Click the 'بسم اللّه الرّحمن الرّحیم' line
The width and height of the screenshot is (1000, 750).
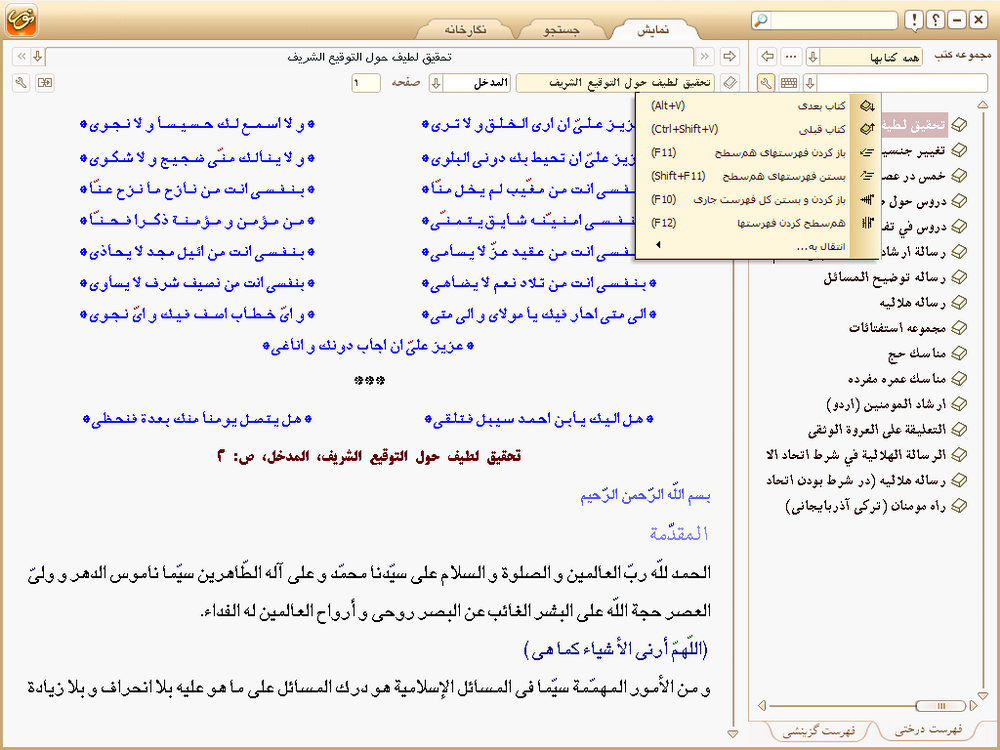pos(645,496)
